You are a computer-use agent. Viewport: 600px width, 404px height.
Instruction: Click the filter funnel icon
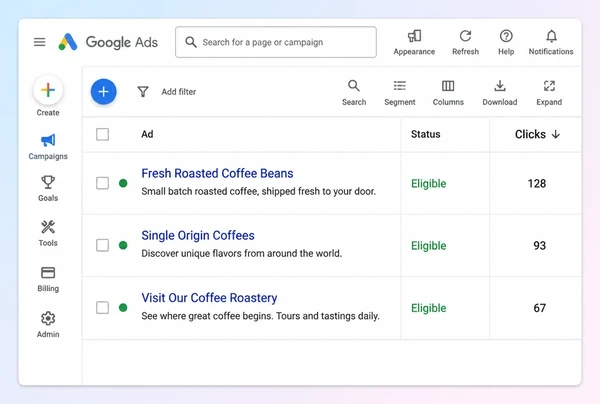pos(143,91)
